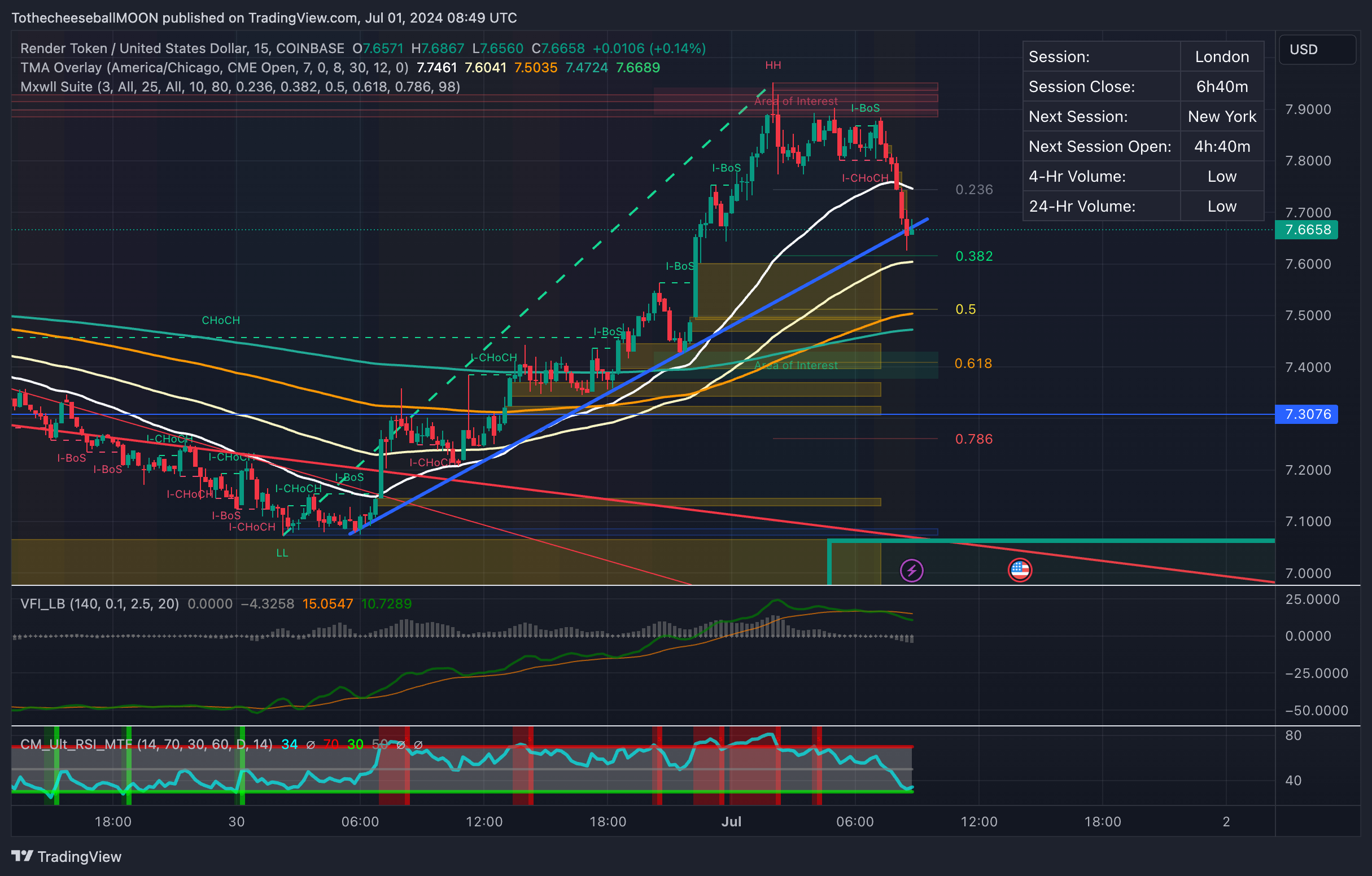Viewport: 1372px width, 876px height.
Task: Click the 0.618 Fibonacci level label
Action: pyautogui.click(x=973, y=363)
